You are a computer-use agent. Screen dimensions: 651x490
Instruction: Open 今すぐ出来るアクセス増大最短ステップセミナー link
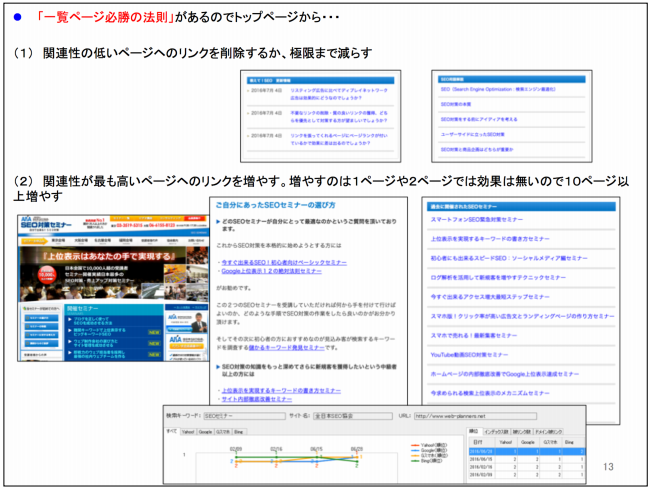pos(490,296)
